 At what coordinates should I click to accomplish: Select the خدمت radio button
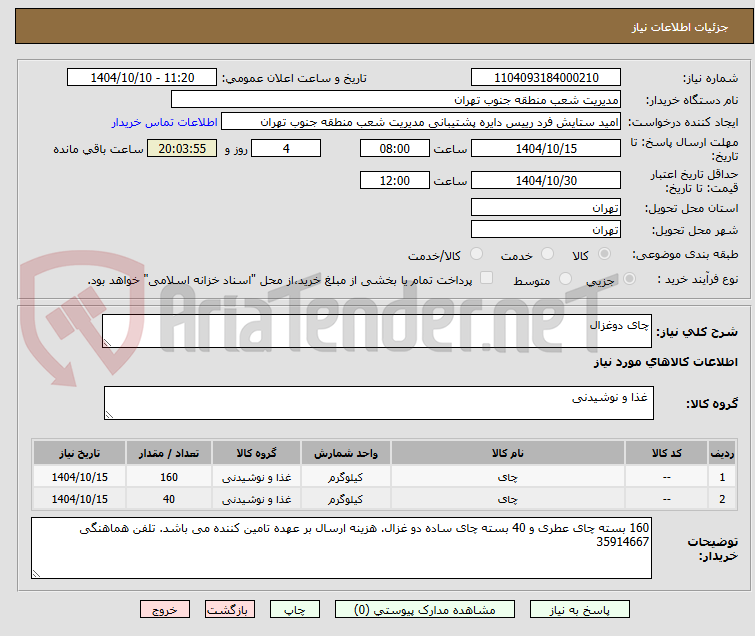[547, 254]
